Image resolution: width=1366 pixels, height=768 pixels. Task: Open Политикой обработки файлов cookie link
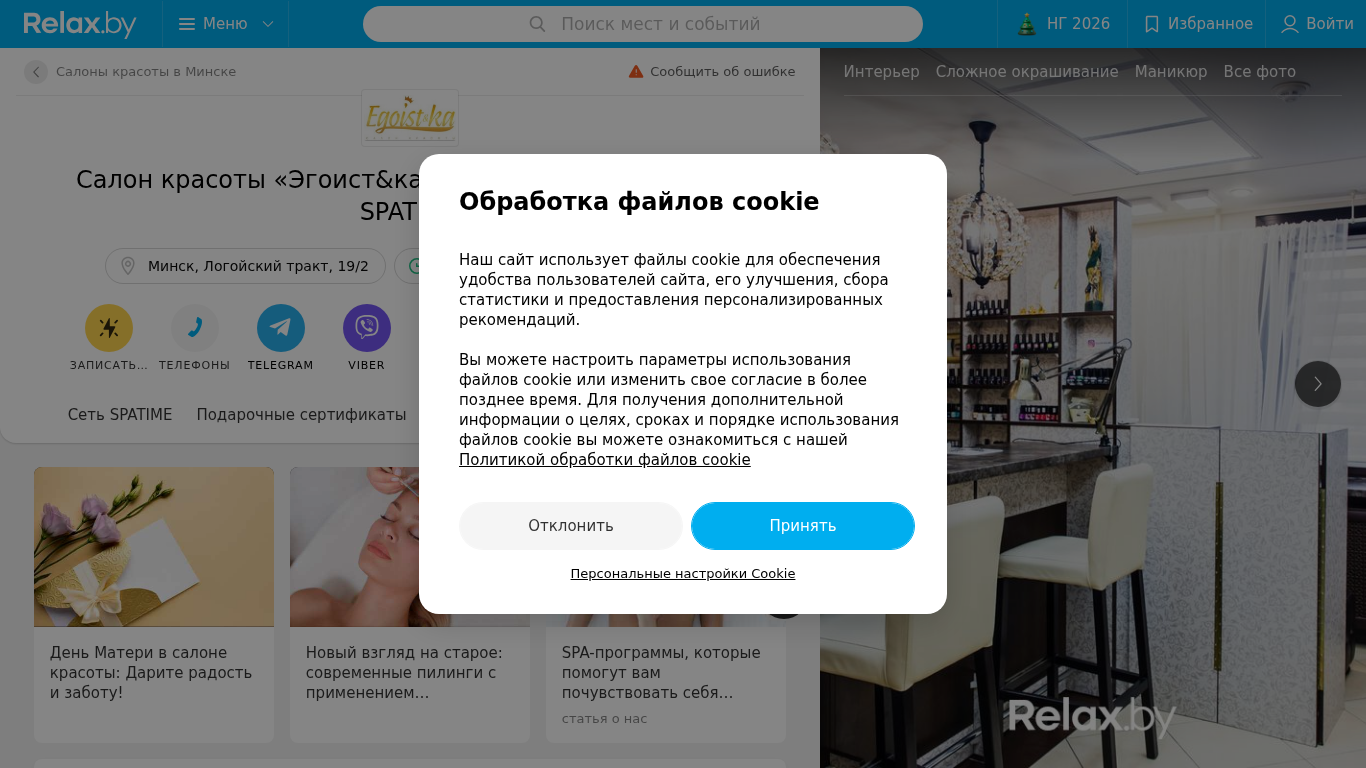605,460
